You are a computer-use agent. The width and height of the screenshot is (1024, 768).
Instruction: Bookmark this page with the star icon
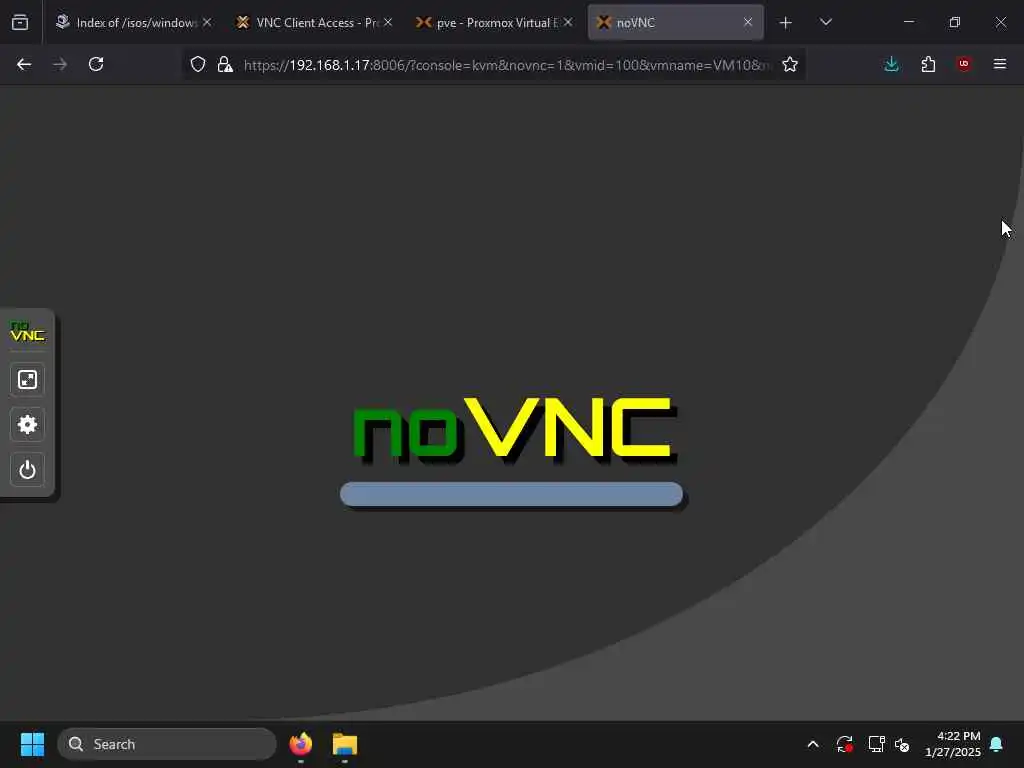click(x=790, y=64)
